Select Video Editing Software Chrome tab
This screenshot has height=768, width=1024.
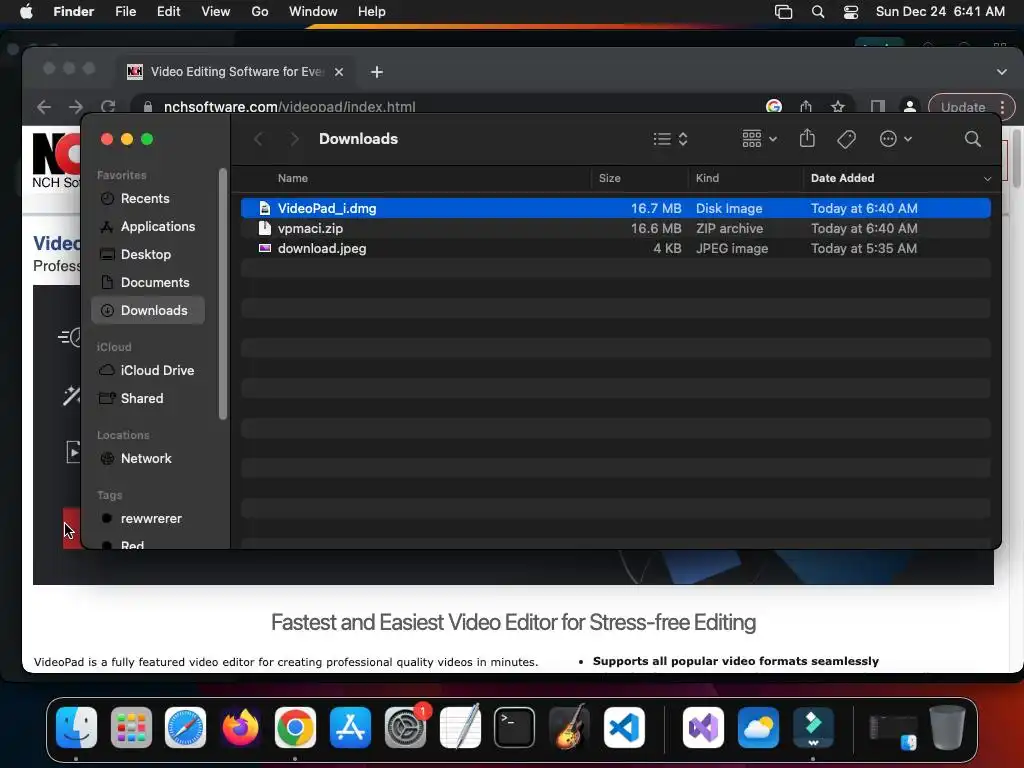click(x=236, y=72)
